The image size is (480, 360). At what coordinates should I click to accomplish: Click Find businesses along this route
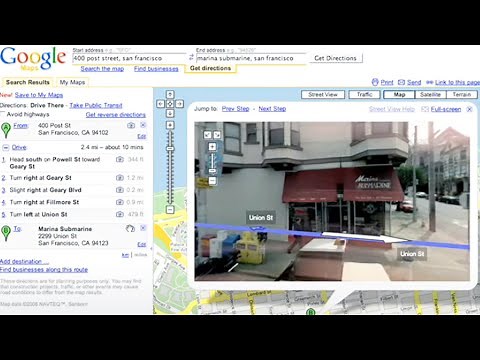pos(44,270)
